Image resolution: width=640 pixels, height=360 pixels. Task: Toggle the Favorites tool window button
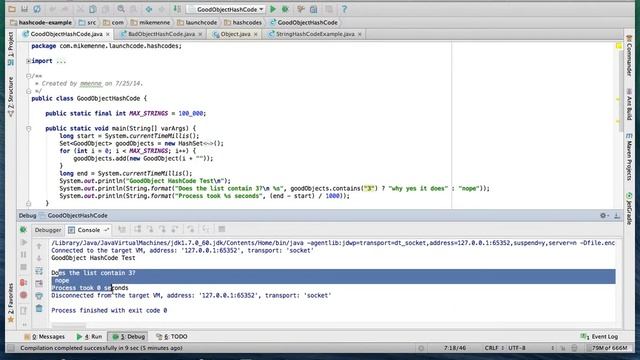(11, 302)
